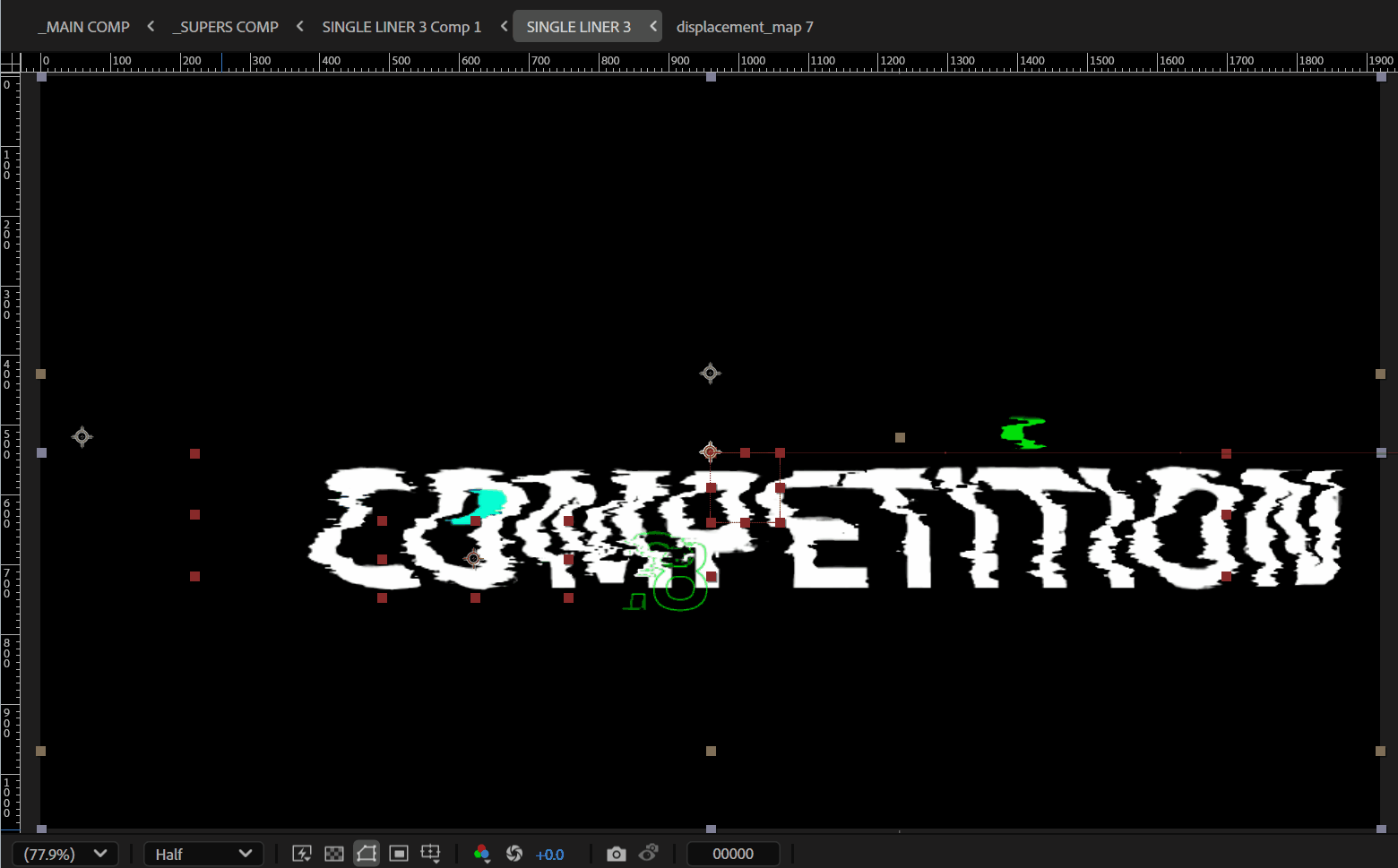Open the 77.9% magnification dropdown
The height and width of the screenshot is (868, 1398).
coord(65,854)
